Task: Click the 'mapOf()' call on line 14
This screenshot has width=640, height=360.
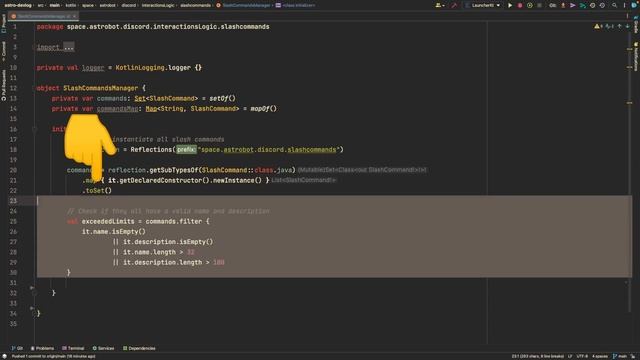Action: pyautogui.click(x=264, y=109)
